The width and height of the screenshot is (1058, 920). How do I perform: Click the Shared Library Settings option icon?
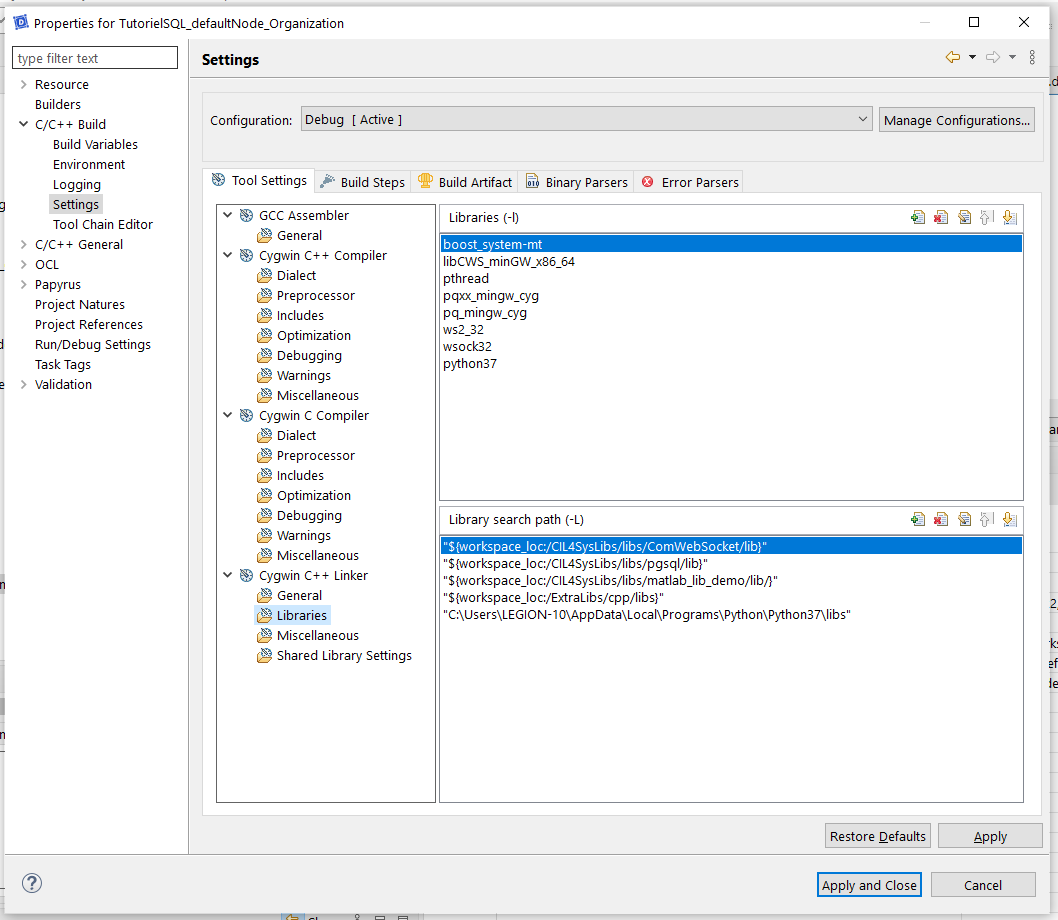[264, 655]
